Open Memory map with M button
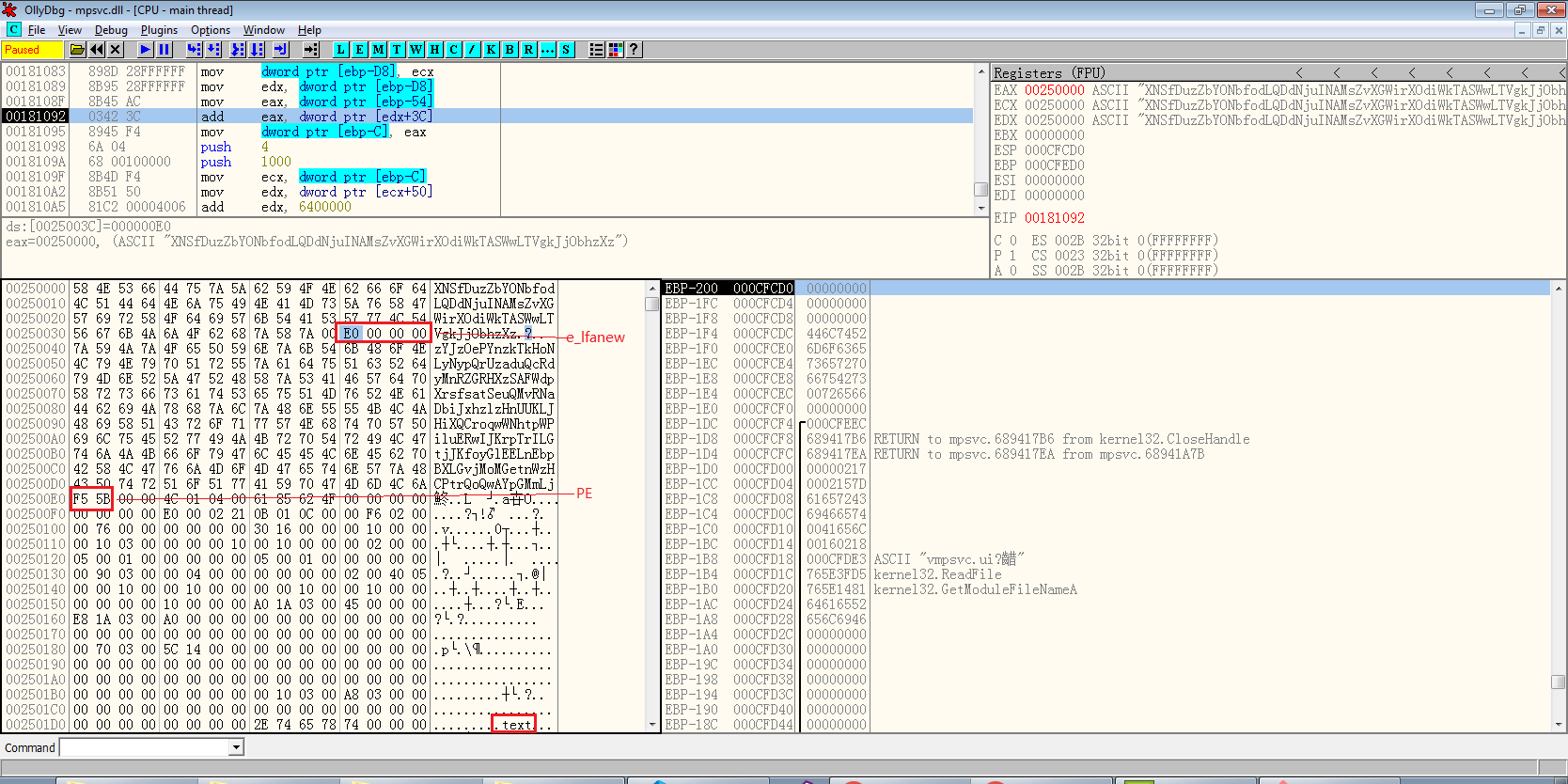The image size is (1568, 784). click(x=378, y=50)
